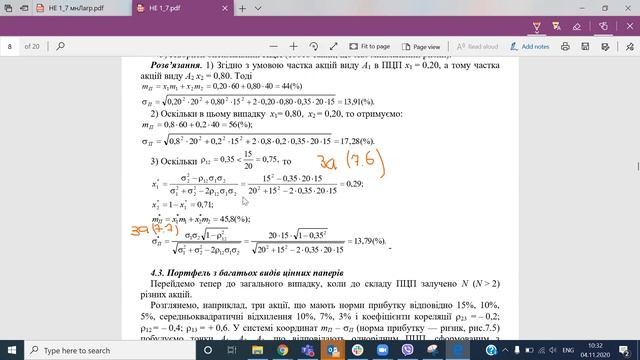Open the Action Center notifications
640x360 pixels.
coord(624,350)
